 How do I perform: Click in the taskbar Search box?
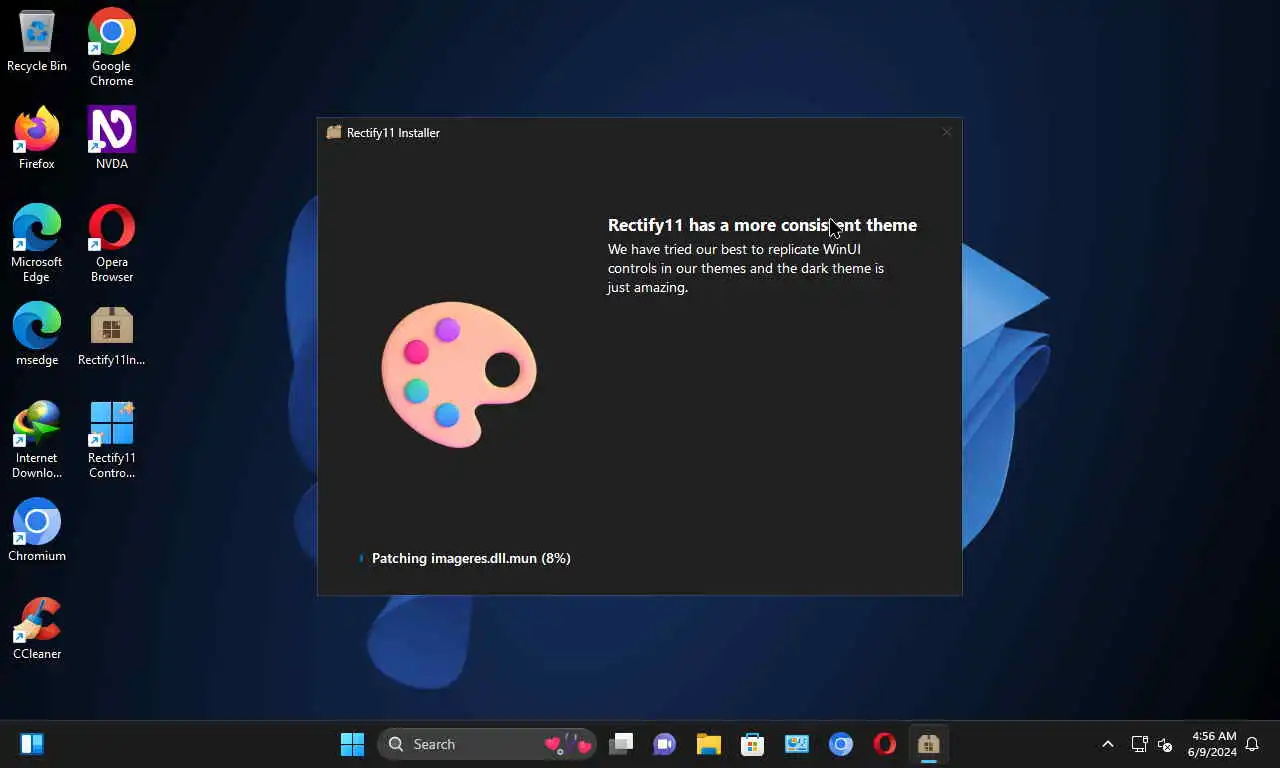487,744
